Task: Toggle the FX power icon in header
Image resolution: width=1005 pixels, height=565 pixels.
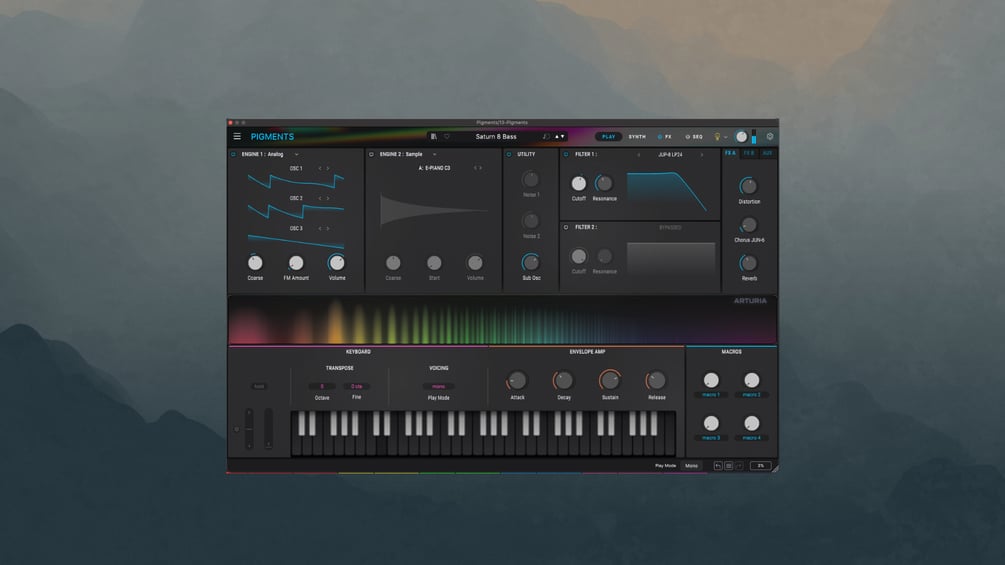Action: pyautogui.click(x=660, y=136)
